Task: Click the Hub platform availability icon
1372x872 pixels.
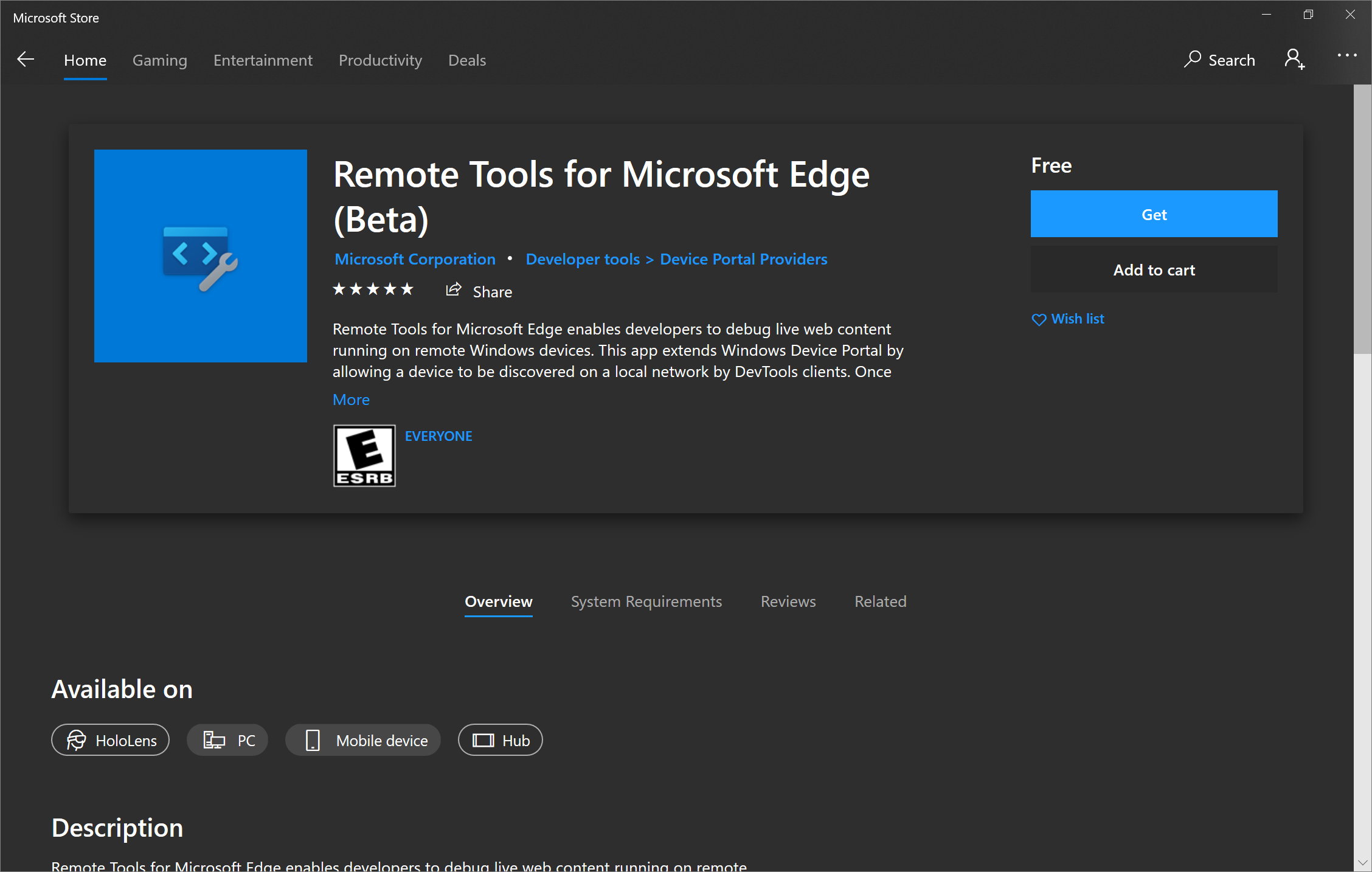Action: click(481, 740)
